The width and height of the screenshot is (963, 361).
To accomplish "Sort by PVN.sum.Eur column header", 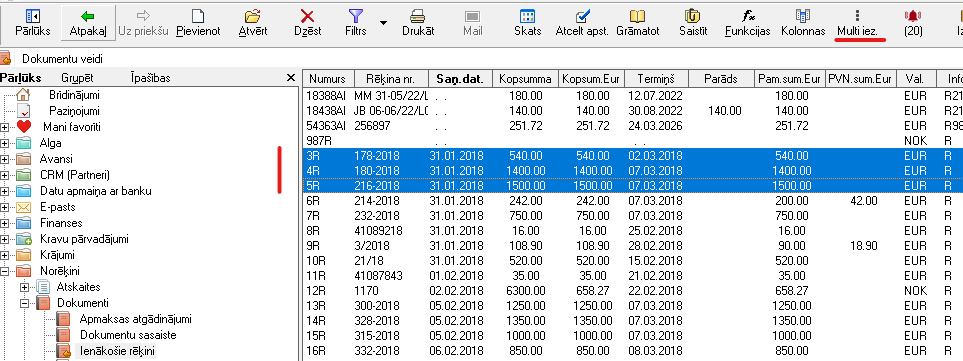I will 859,79.
